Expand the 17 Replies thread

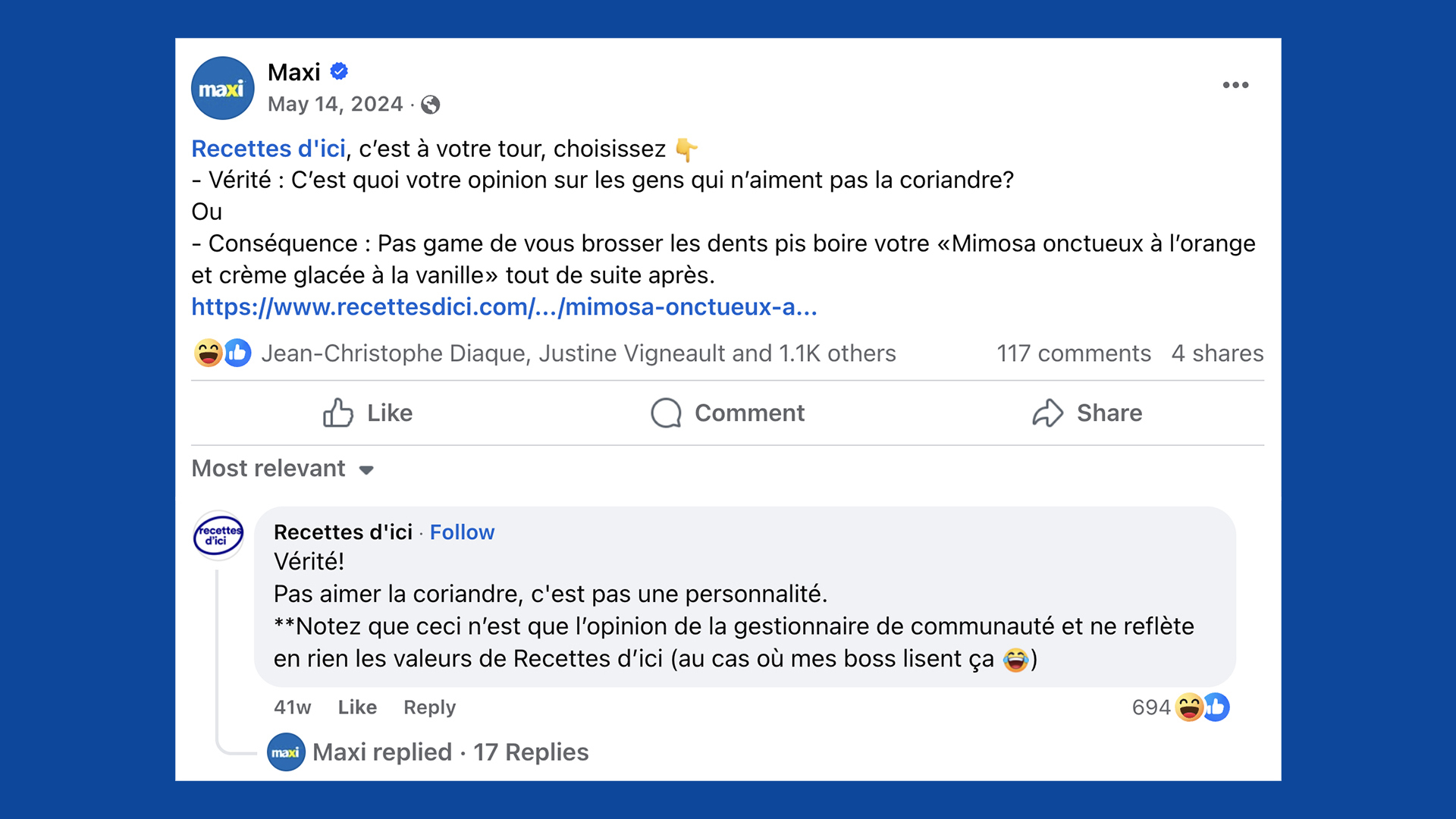[450, 752]
